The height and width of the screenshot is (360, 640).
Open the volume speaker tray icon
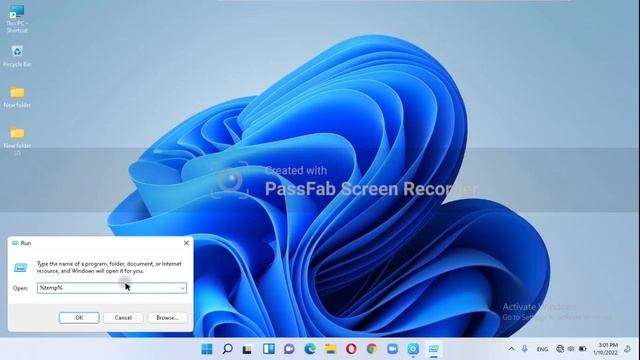click(571, 349)
